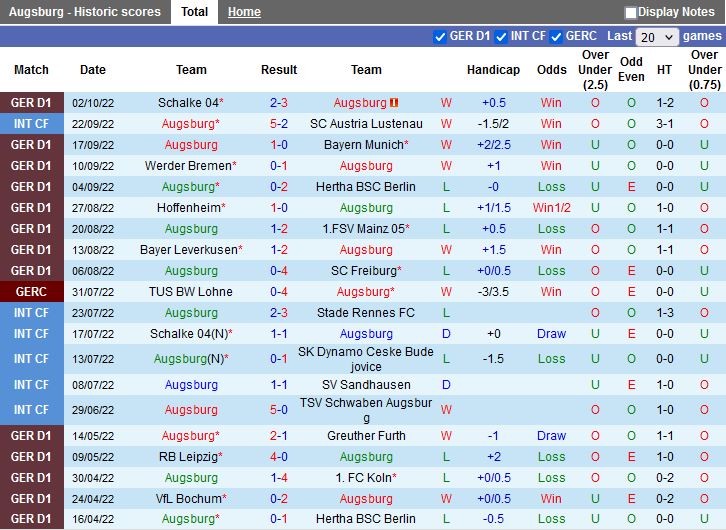The height and width of the screenshot is (530, 726).
Task: Click the Match column header
Action: pyautogui.click(x=31, y=70)
